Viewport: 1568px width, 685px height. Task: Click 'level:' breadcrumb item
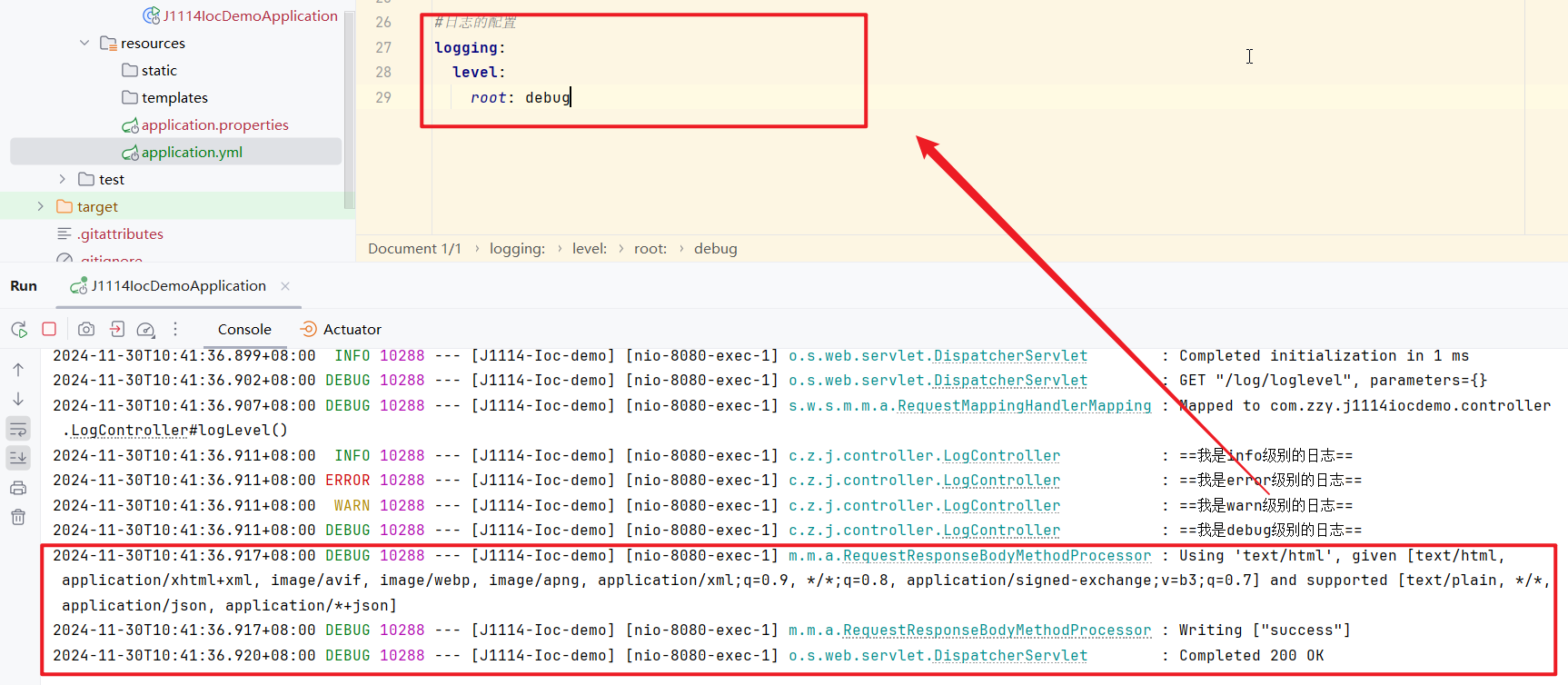point(590,248)
